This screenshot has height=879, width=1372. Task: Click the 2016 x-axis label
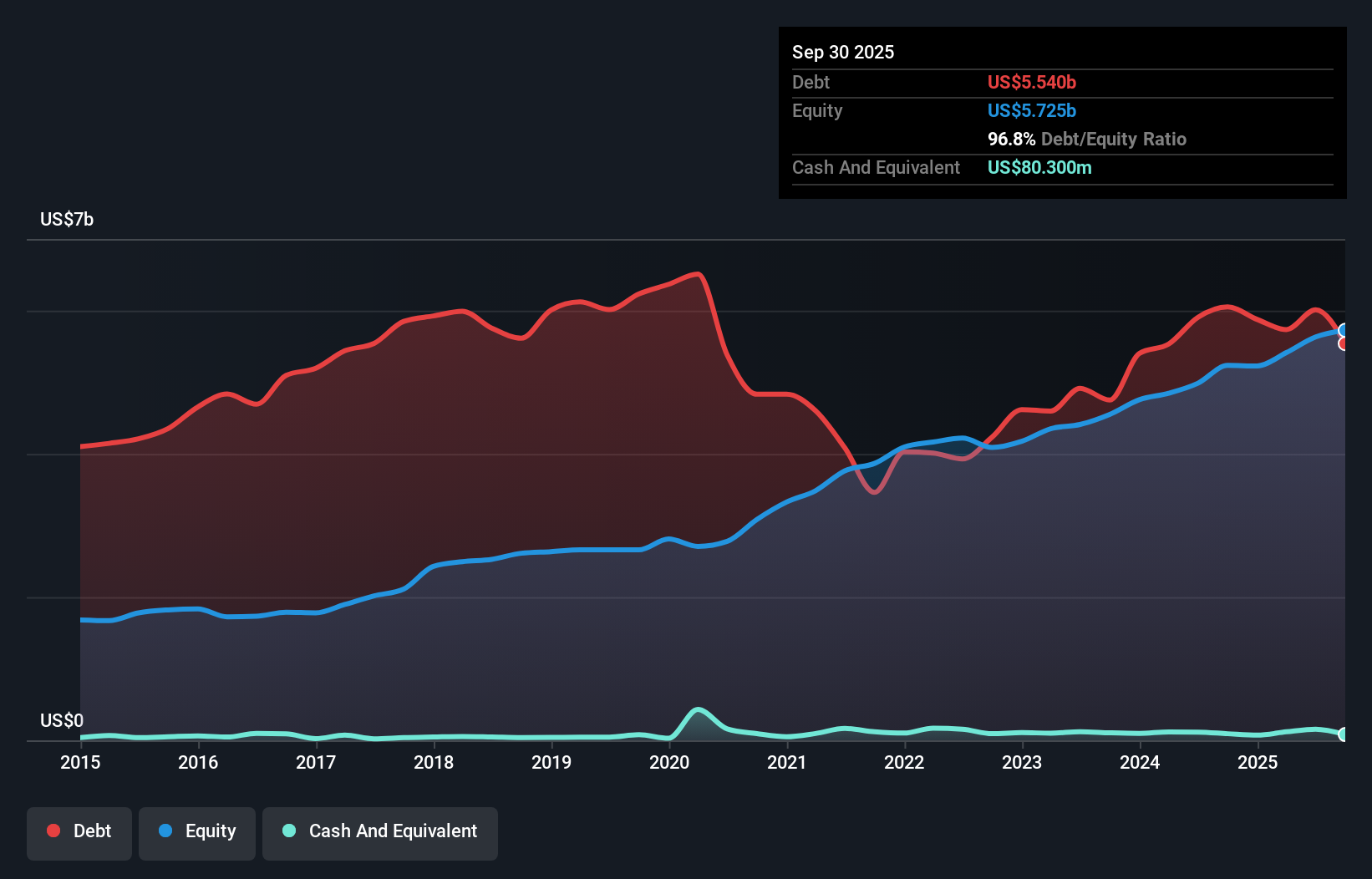(198, 762)
